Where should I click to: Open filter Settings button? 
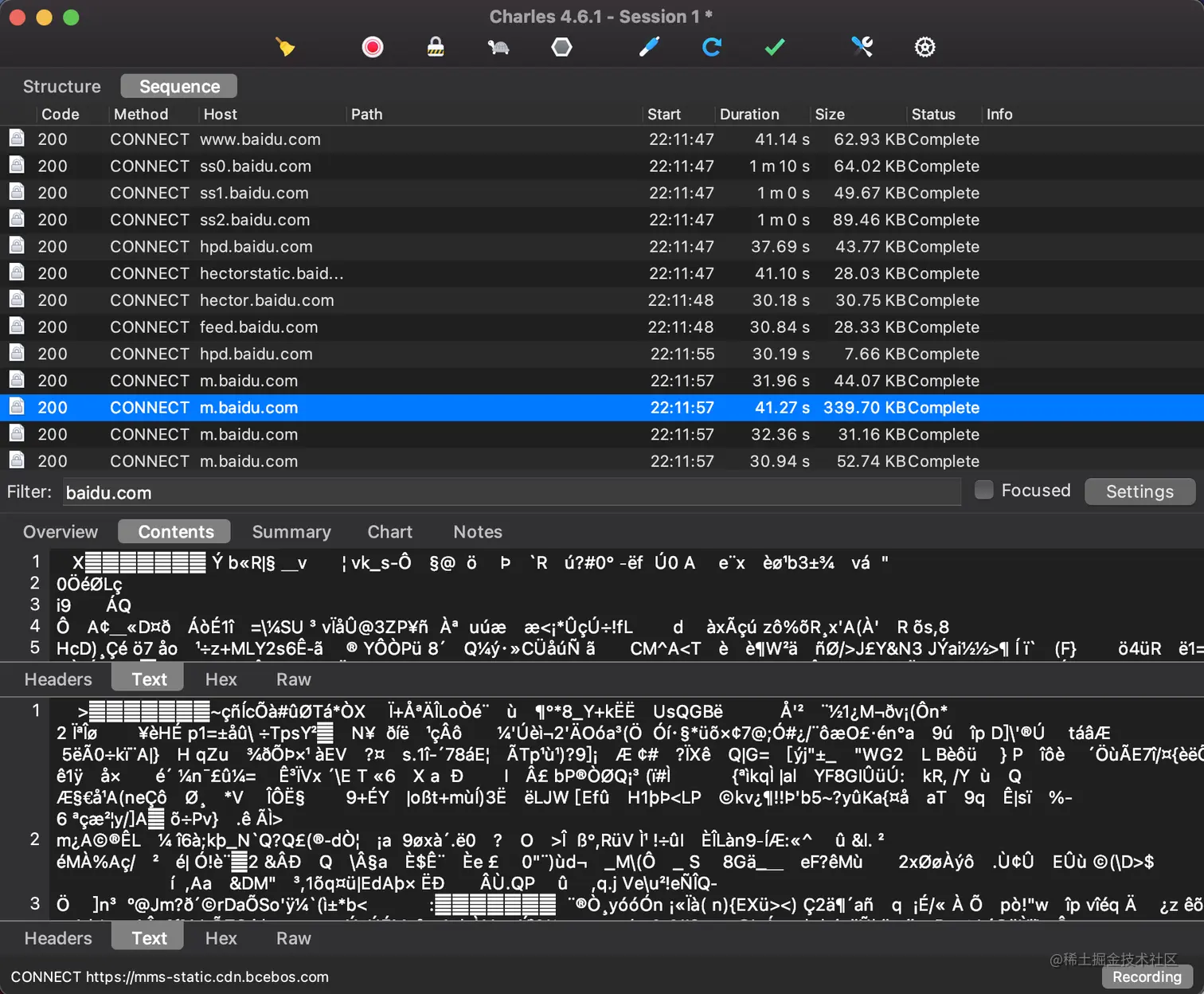coord(1139,491)
